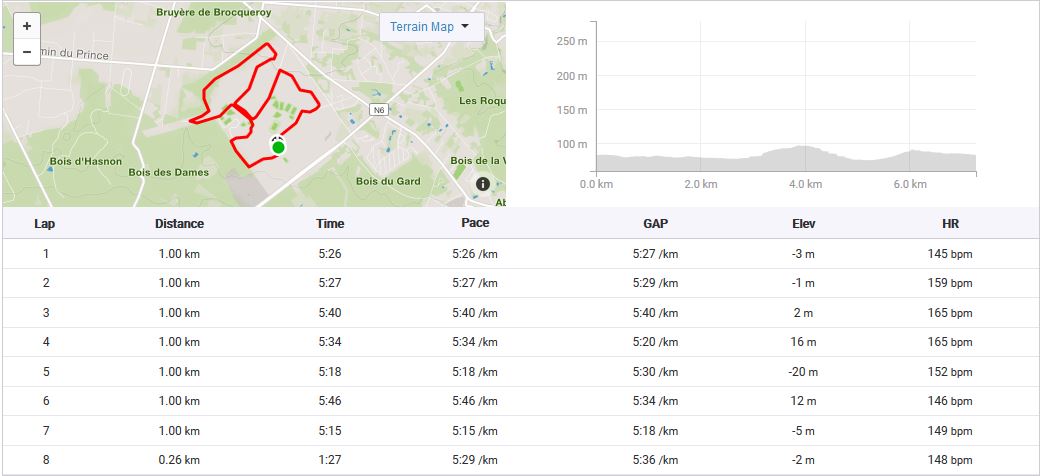Click the Distance column header
This screenshot has width=1041, height=476.
click(x=180, y=224)
